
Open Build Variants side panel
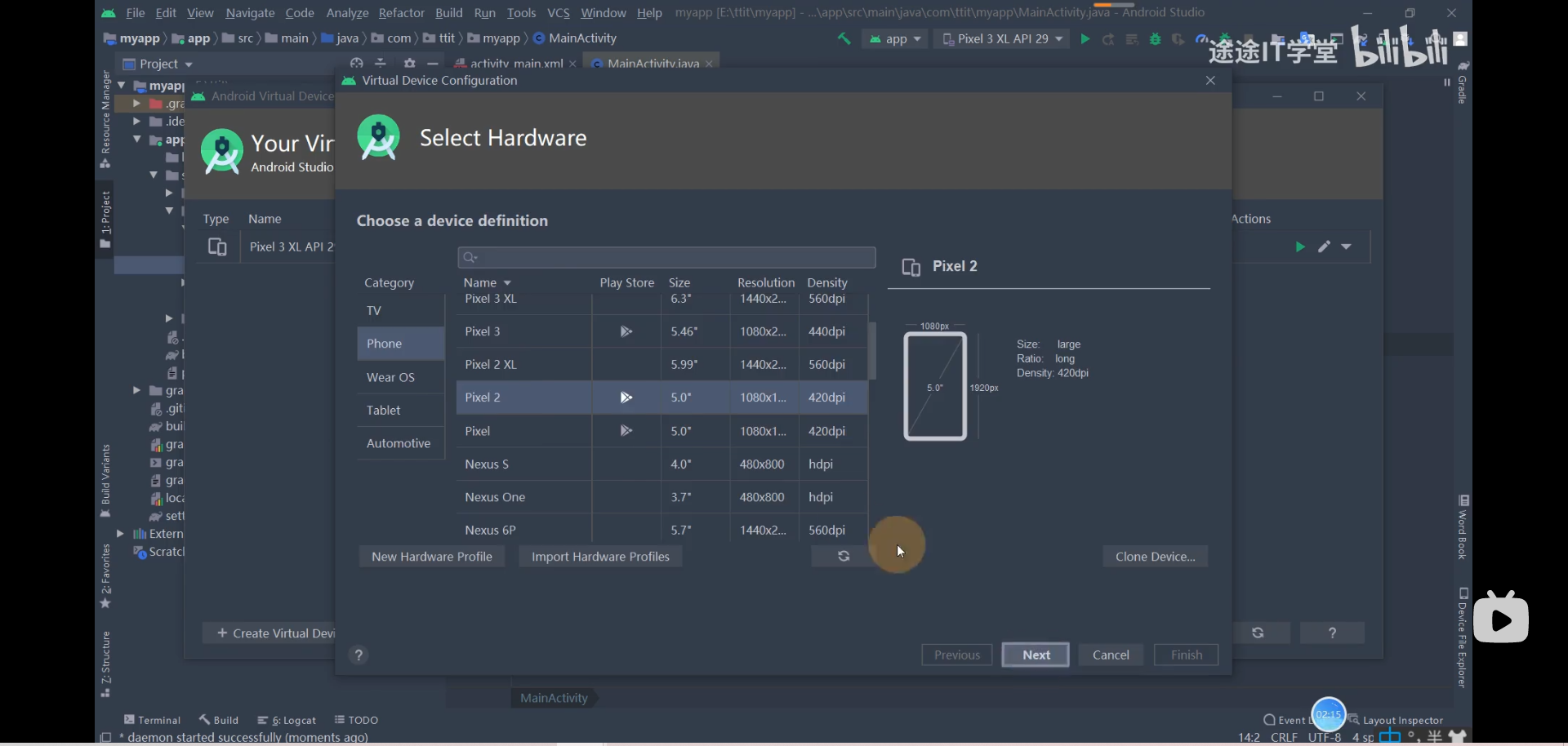pyautogui.click(x=105, y=481)
